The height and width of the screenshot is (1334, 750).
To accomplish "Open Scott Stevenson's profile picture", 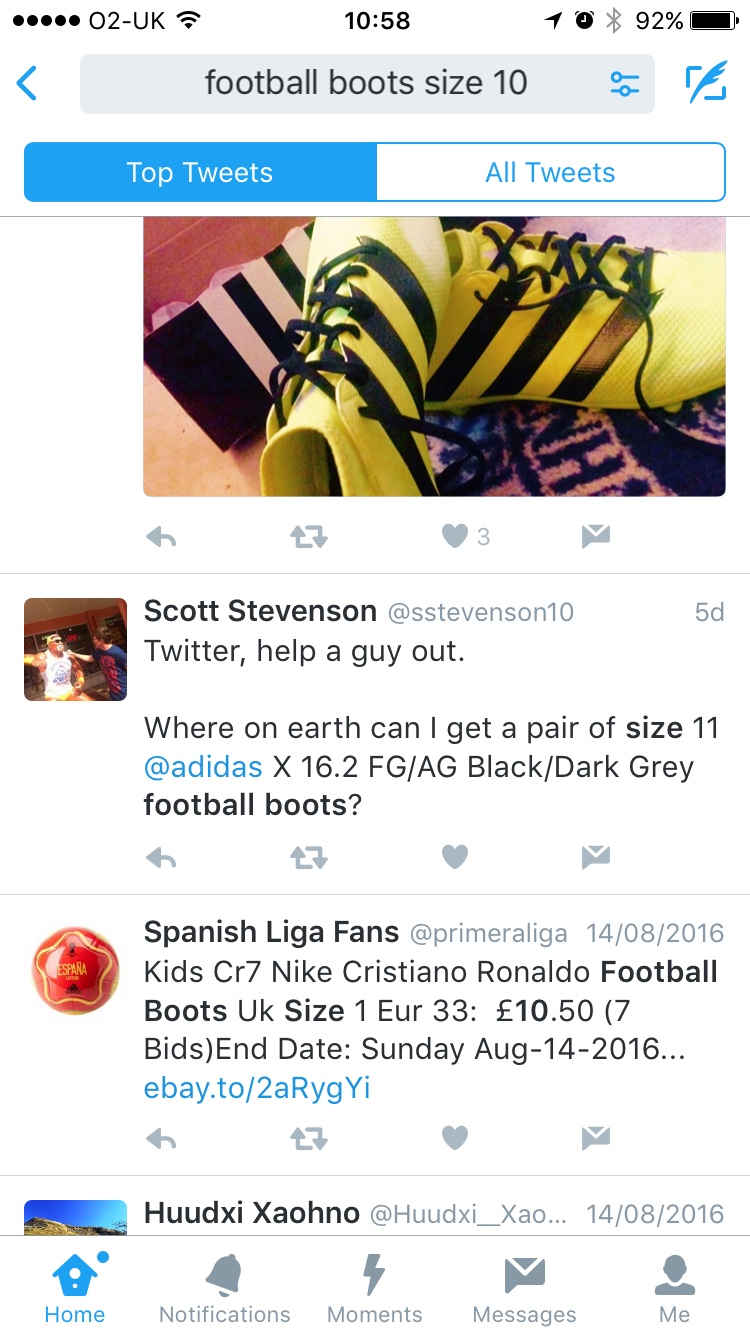I will 76,649.
